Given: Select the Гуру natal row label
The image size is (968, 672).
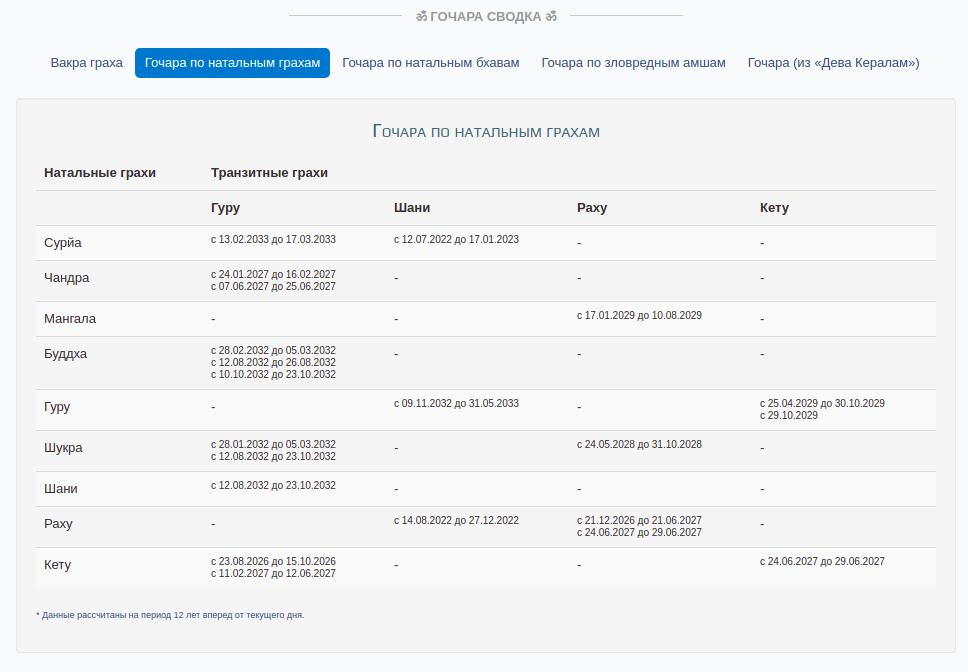Looking at the screenshot, I should (x=57, y=407).
